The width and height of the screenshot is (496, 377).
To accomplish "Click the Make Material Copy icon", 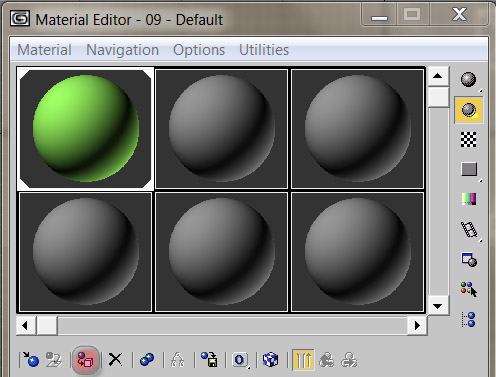I will (147, 360).
